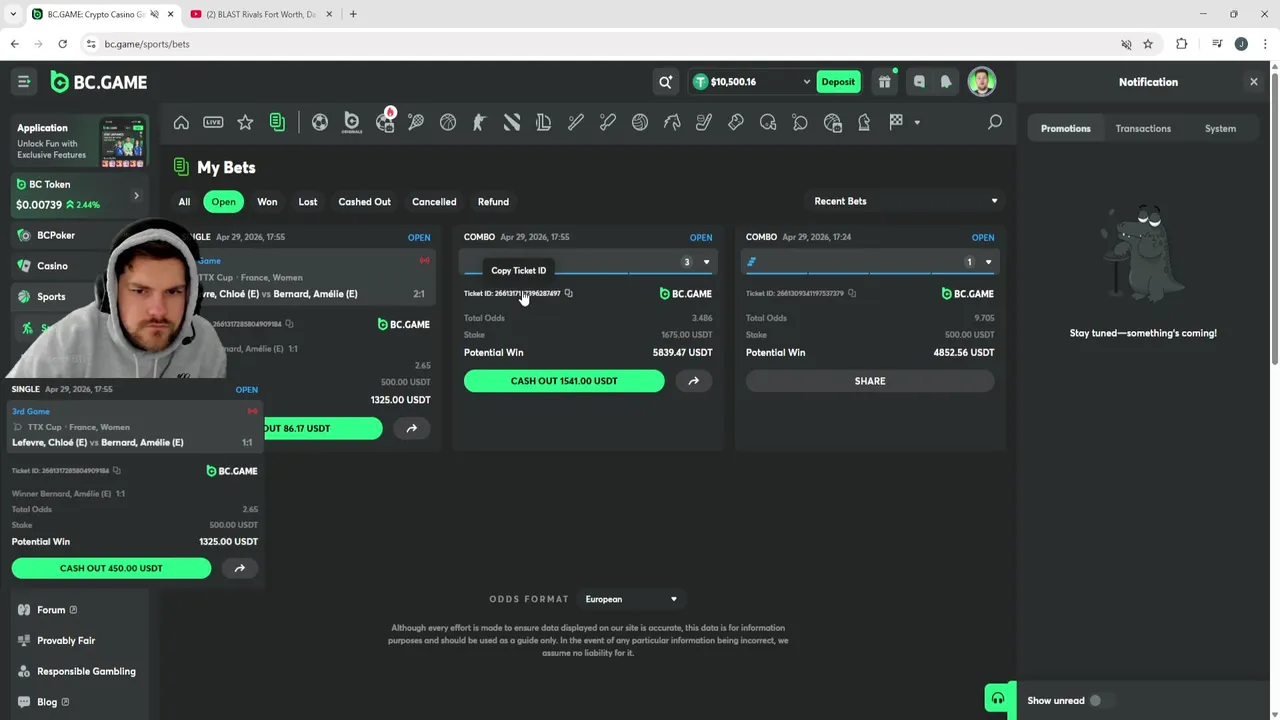Open Horse Racing icon
Image resolution: width=1280 pixels, height=720 pixels.
(x=672, y=122)
